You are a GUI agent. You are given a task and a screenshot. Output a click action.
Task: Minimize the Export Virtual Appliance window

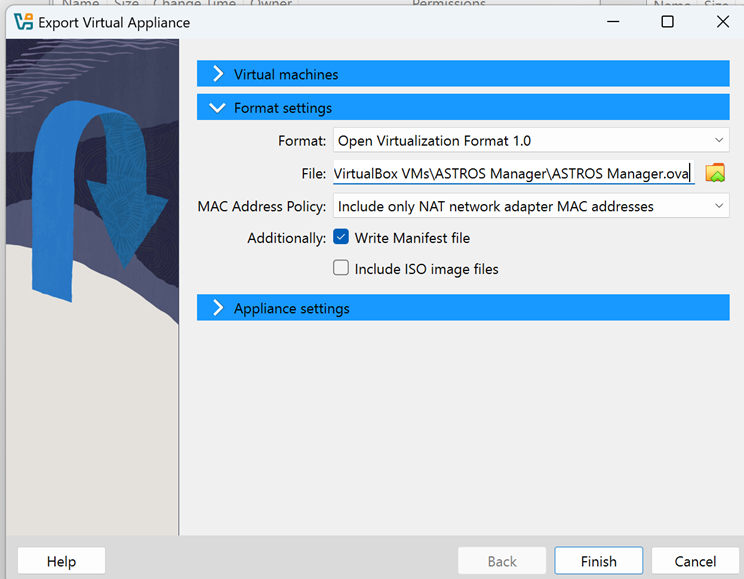coord(611,22)
